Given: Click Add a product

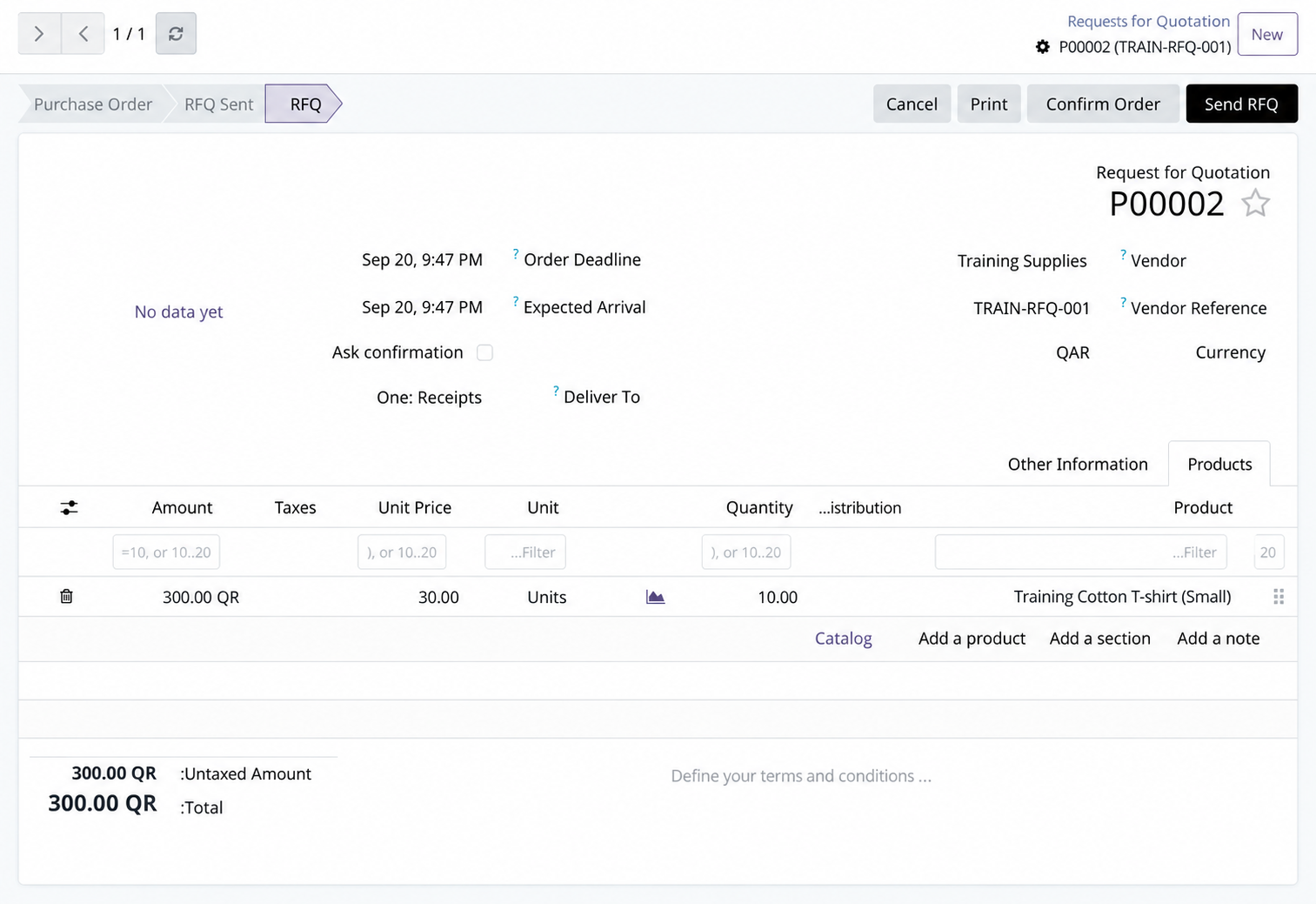Looking at the screenshot, I should 972,639.
